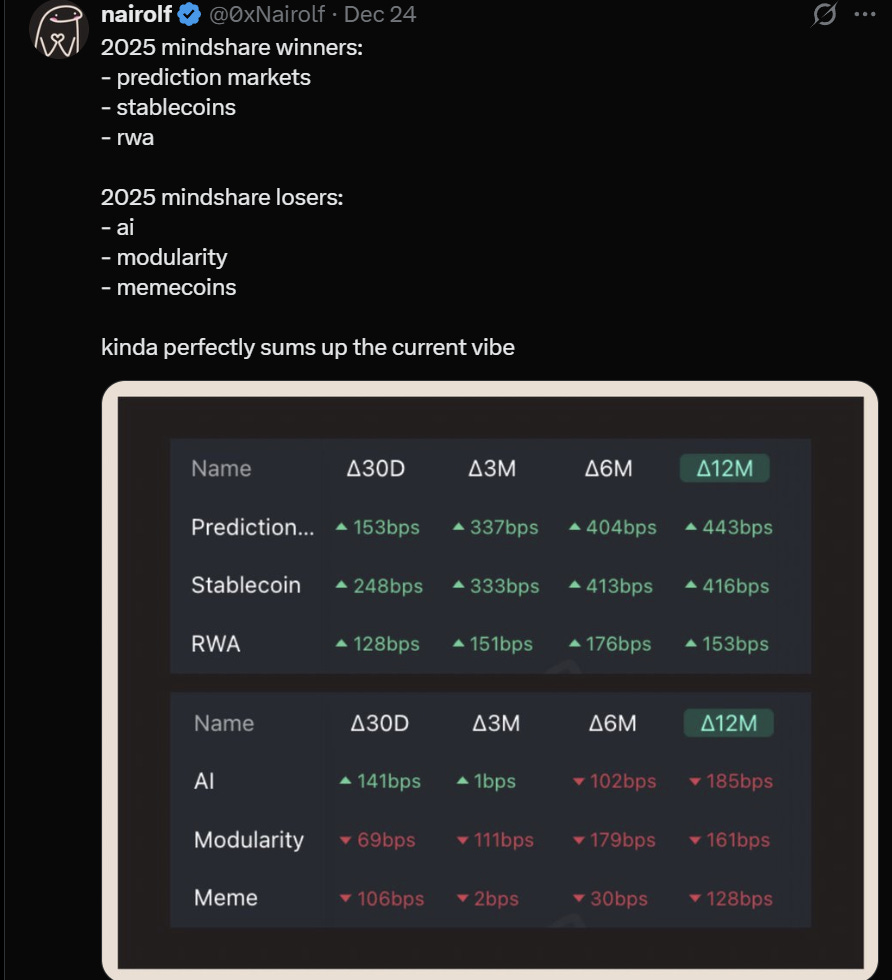Click the blue verified badge
The height and width of the screenshot is (980, 892).
(x=189, y=14)
